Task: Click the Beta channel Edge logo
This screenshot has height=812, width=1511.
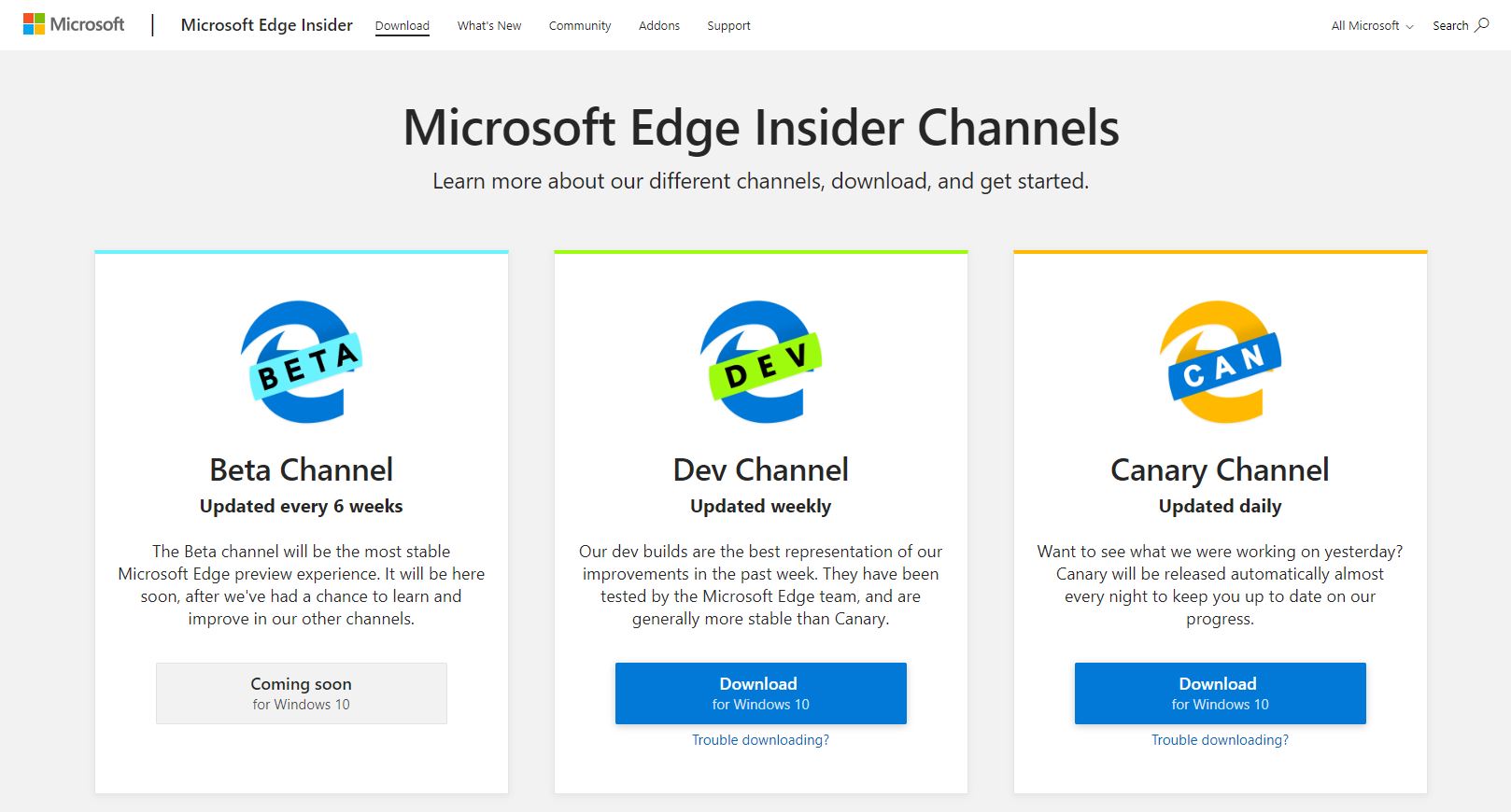Action: 302,362
